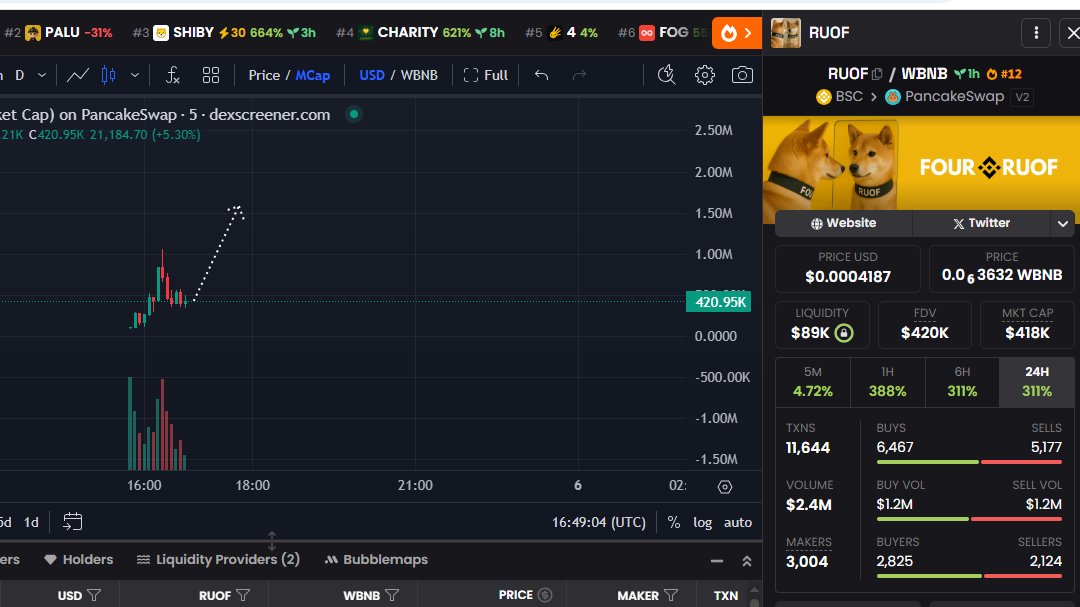Toggle fullscreen chart with Full
The width and height of the screenshot is (1080, 607).
coord(486,75)
